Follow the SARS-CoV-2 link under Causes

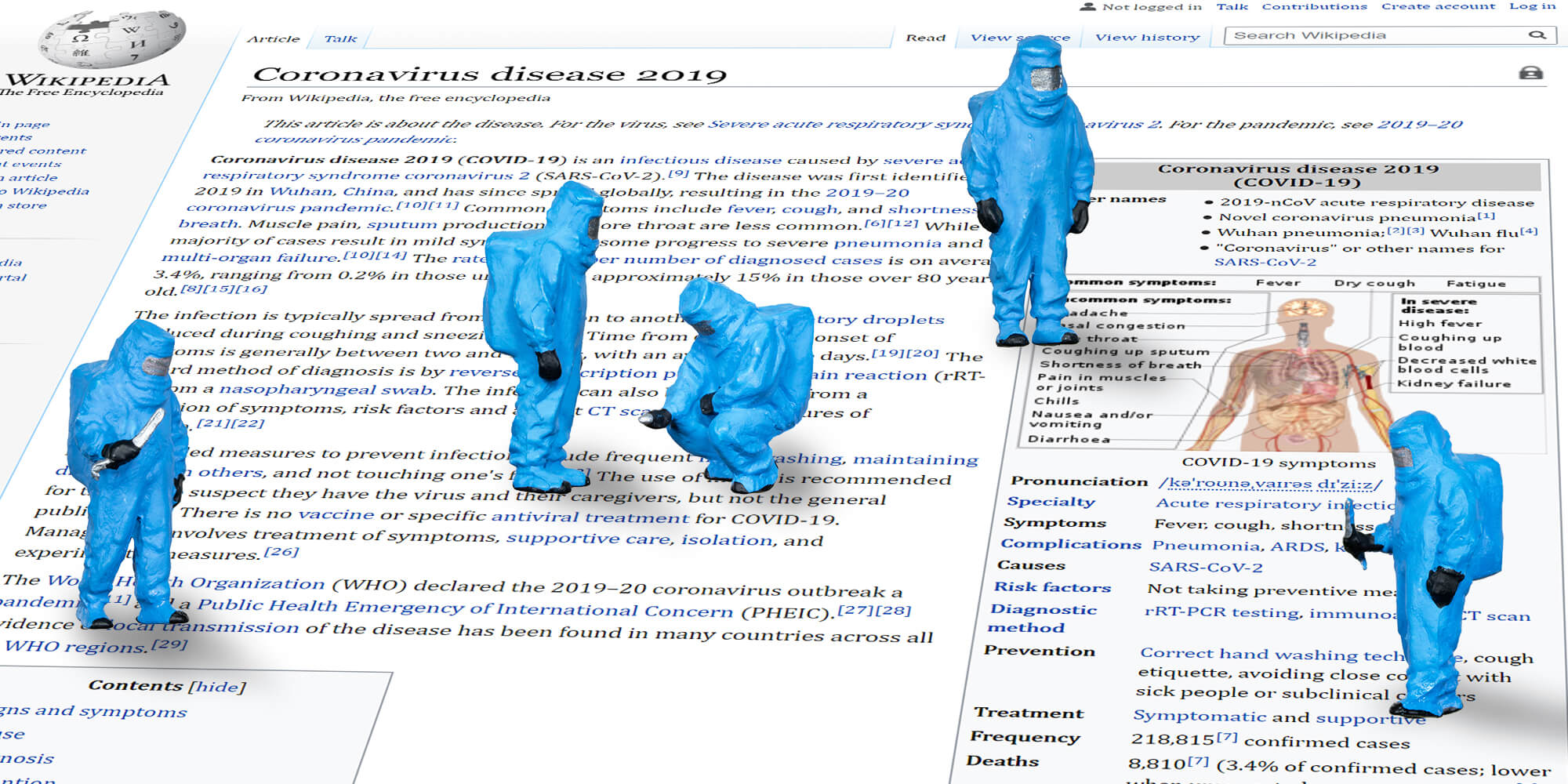(1204, 566)
